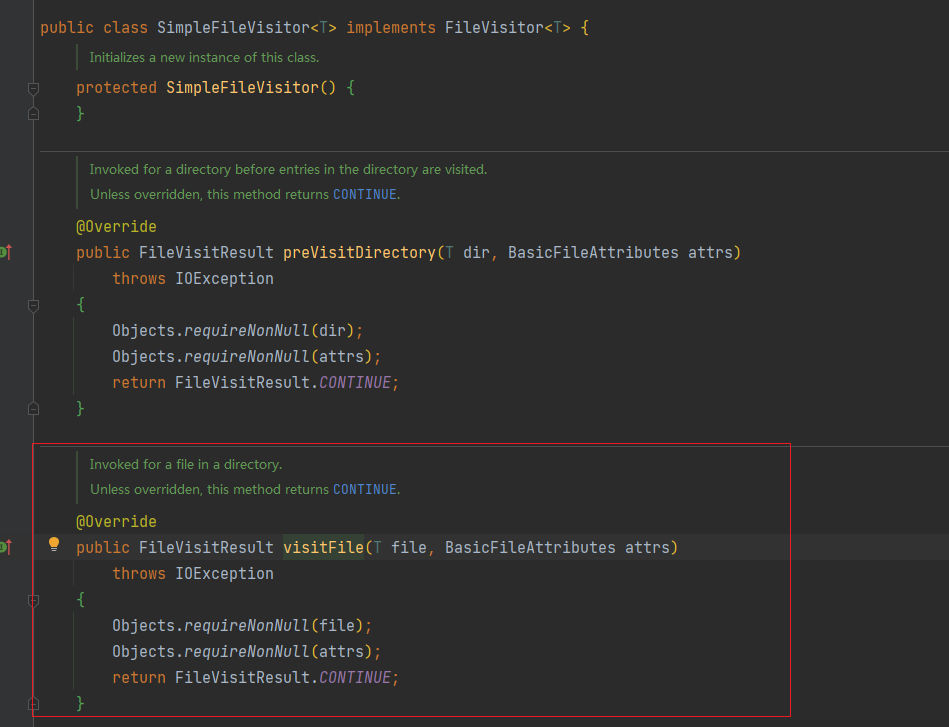The height and width of the screenshot is (727, 949).
Task: Open CONTINUE link in visitFile documentation
Action: pos(364,489)
